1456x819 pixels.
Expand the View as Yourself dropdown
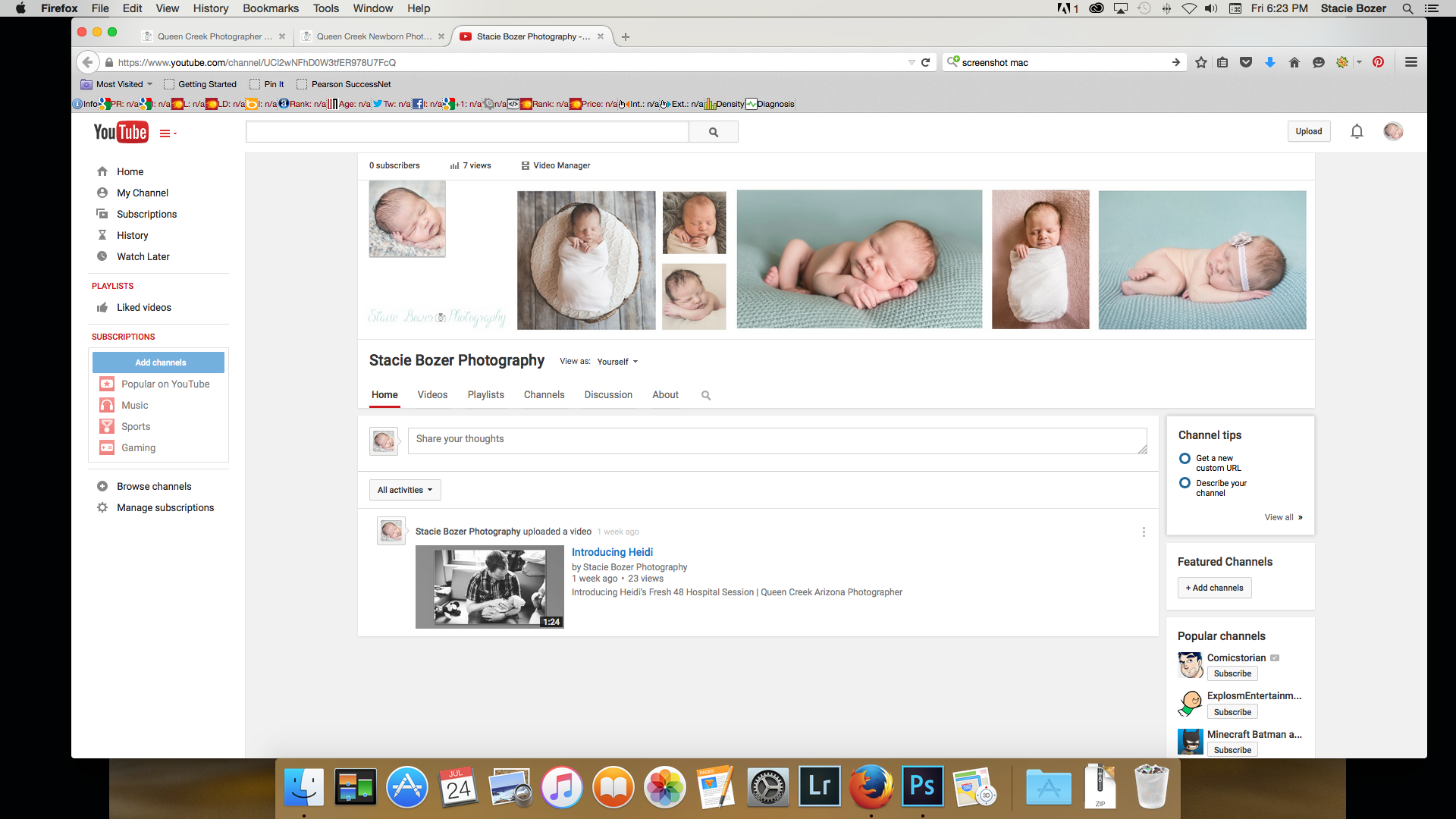(x=617, y=362)
